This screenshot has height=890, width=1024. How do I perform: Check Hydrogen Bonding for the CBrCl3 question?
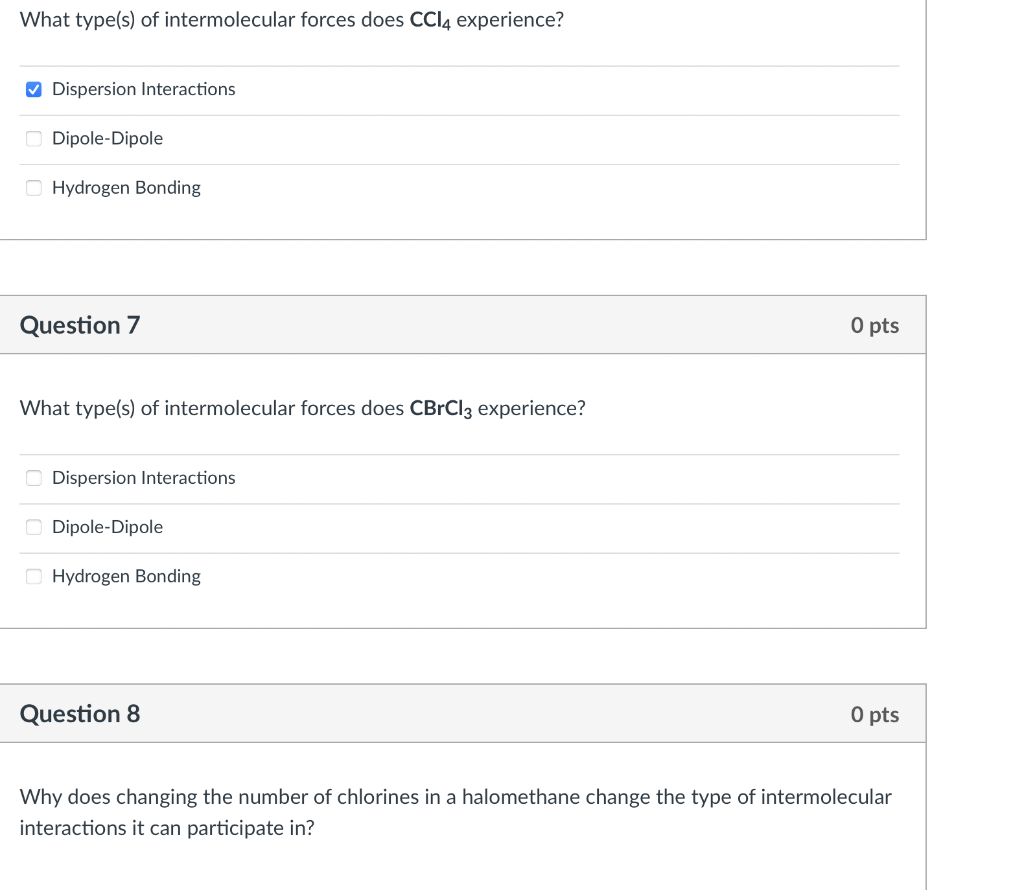pyautogui.click(x=33, y=576)
